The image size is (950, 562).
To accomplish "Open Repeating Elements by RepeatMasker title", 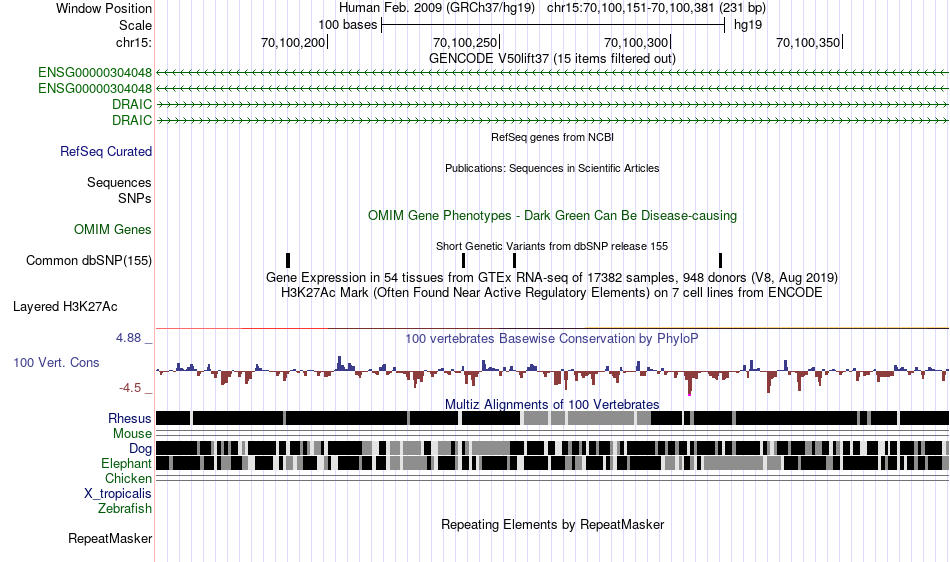I will click(552, 524).
